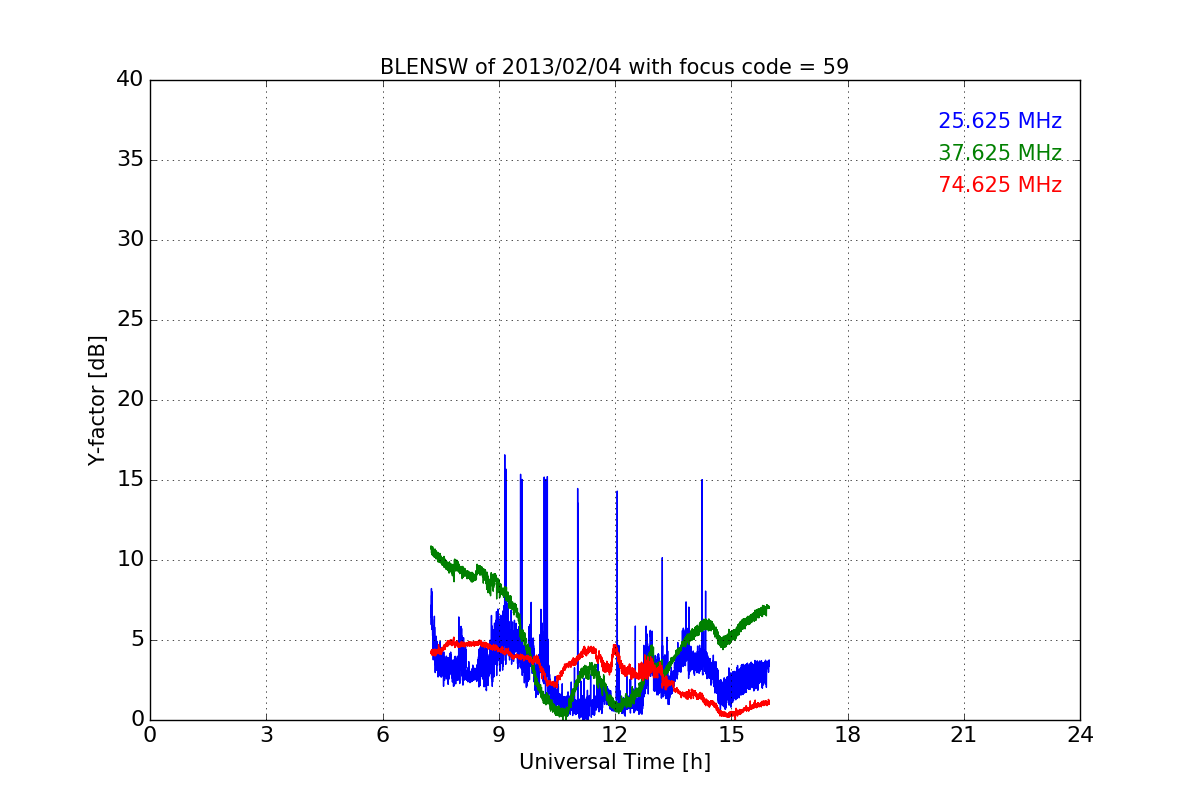Click the y-axis tick label 30
Screen dimensions: 1200x800
pos(129,240)
